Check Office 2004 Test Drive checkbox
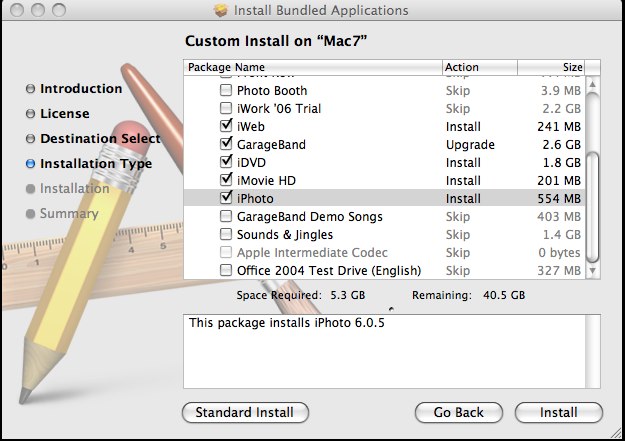This screenshot has width=625, height=441. (x=226, y=270)
